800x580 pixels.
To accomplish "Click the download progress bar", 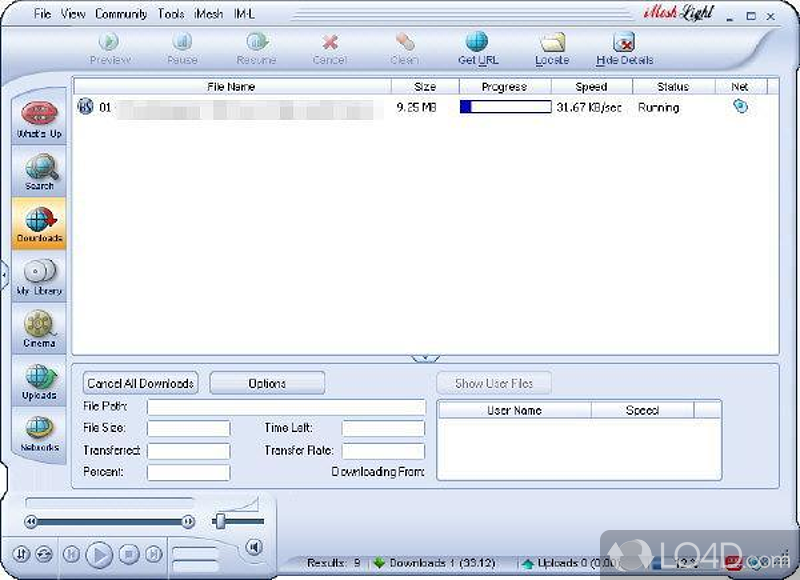I will point(506,107).
